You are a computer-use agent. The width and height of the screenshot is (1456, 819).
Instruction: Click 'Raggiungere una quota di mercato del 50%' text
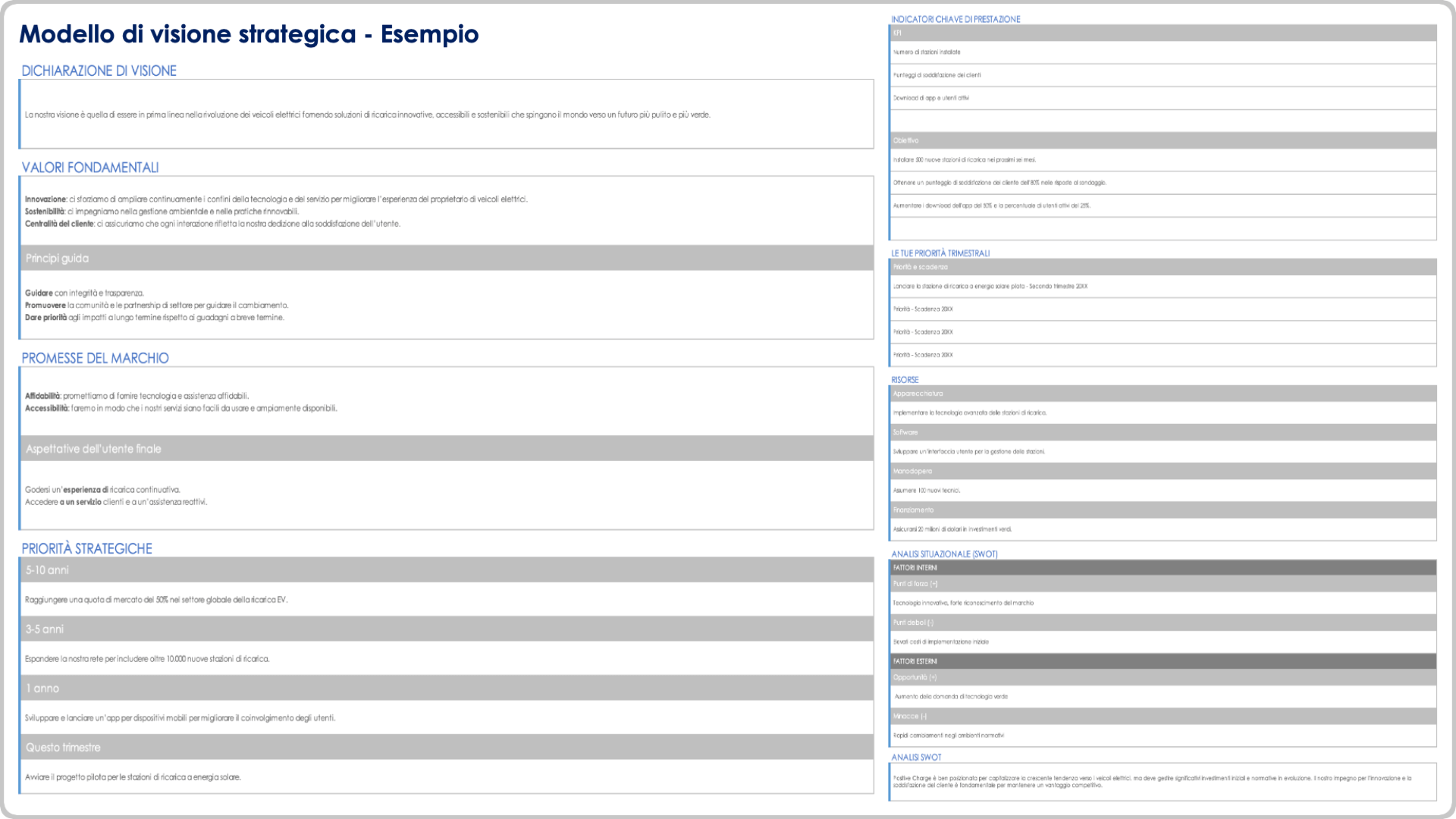point(156,600)
